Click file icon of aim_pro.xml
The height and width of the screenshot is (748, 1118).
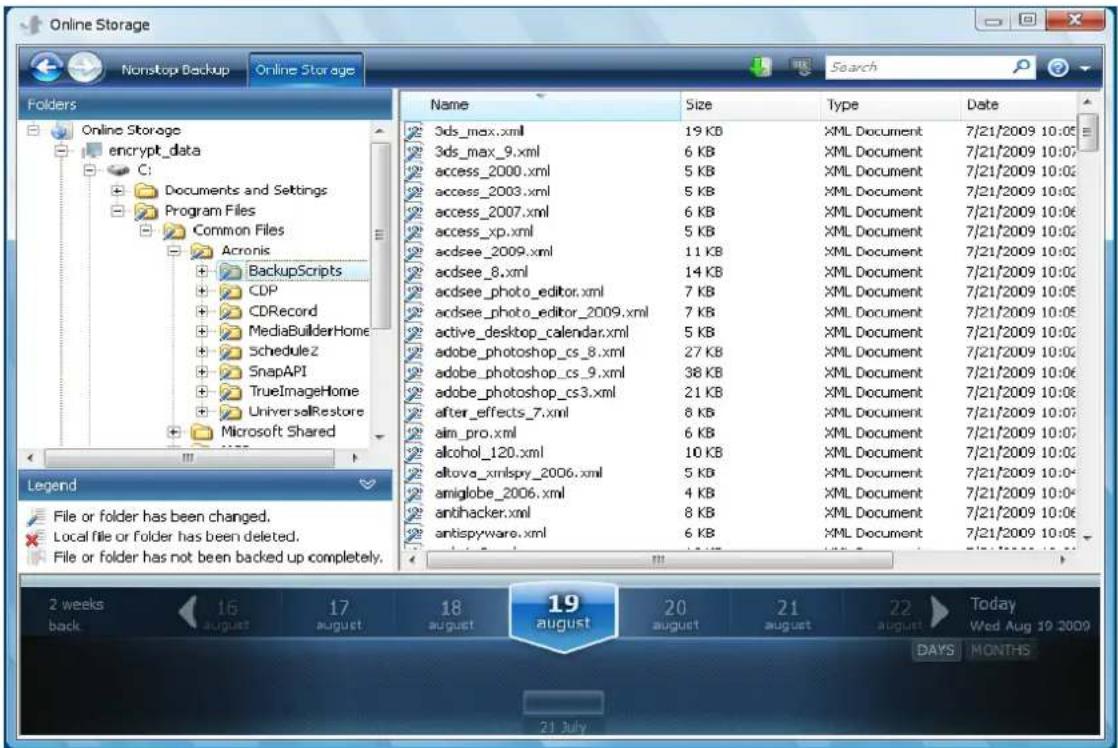414,433
